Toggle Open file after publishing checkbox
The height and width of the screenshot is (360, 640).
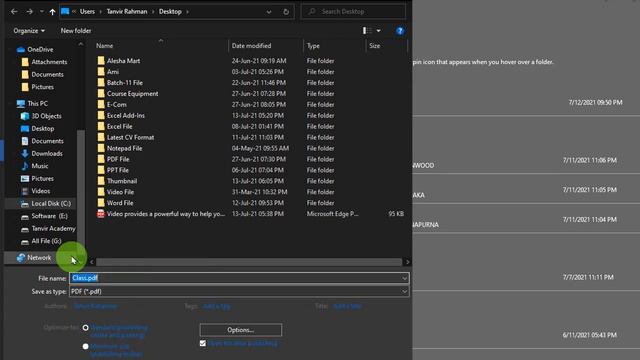(x=203, y=344)
